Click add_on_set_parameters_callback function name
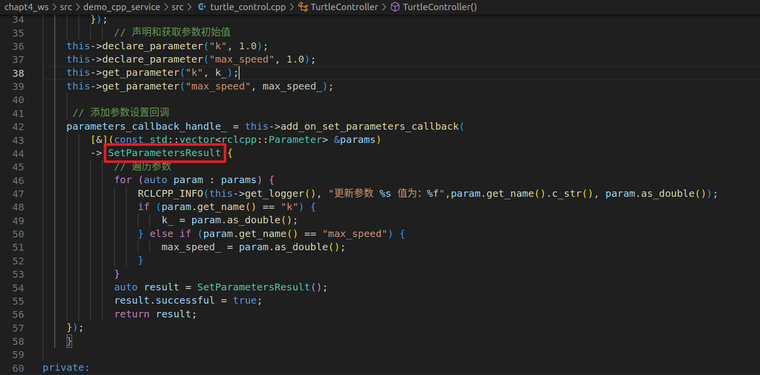760x375 pixels. 369,127
